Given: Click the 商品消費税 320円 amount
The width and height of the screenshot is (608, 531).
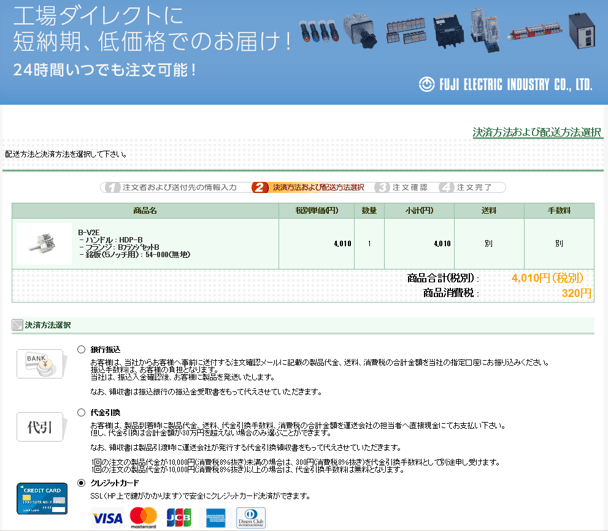Looking at the screenshot, I should (x=576, y=293).
